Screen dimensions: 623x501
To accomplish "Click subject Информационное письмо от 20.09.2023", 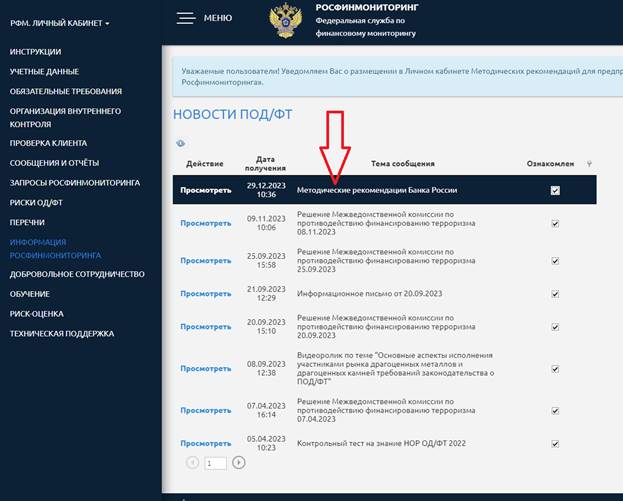I will [x=370, y=294].
